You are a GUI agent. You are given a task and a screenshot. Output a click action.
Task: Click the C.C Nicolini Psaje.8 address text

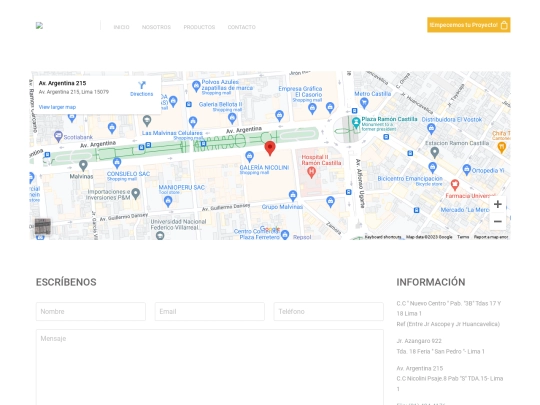pos(449,383)
